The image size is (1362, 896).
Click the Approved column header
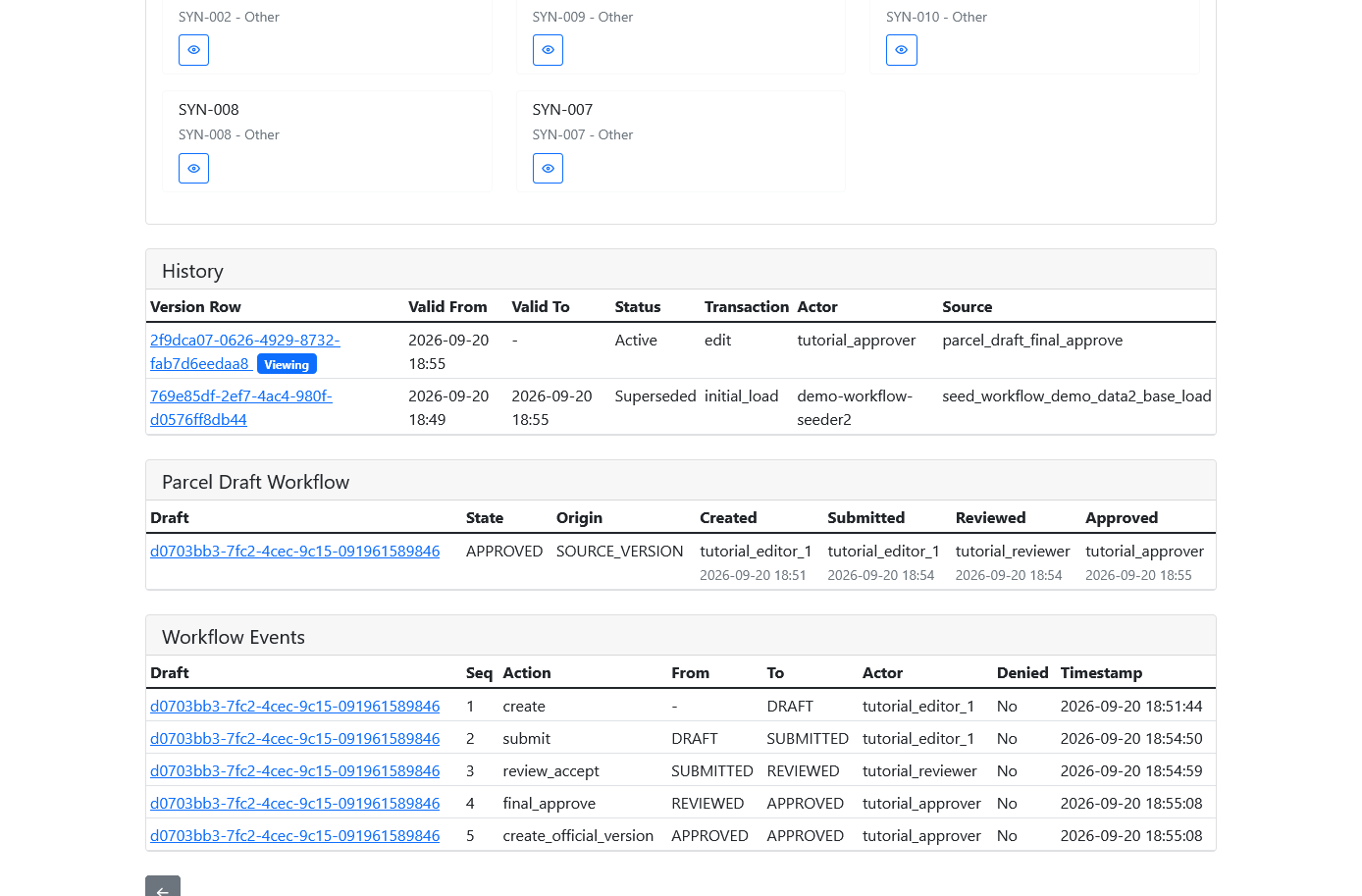1122,518
